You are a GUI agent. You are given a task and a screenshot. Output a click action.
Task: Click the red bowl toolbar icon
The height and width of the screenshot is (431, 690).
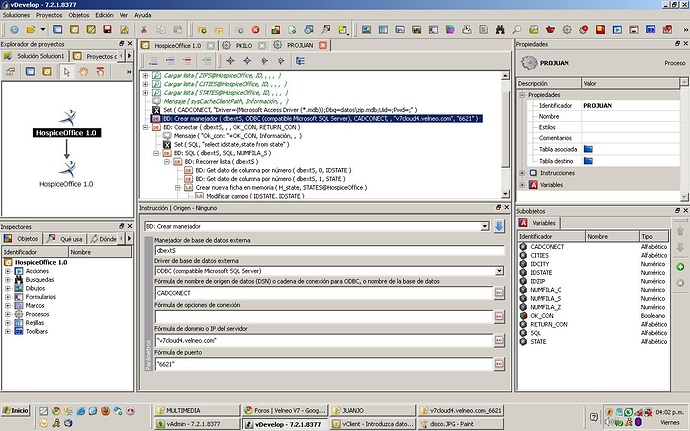(551, 30)
